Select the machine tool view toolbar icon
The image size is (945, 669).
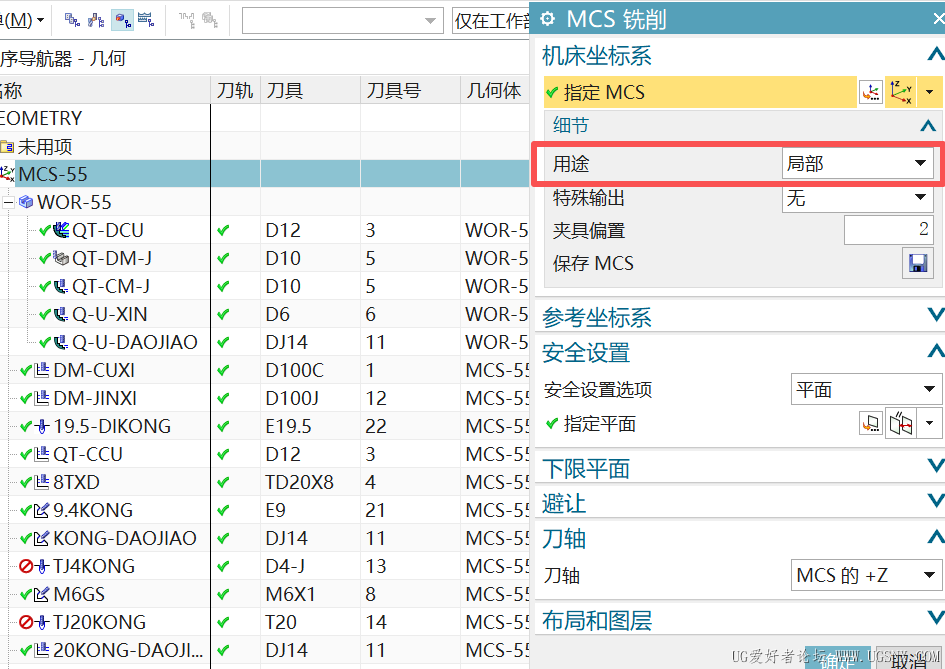(96, 20)
